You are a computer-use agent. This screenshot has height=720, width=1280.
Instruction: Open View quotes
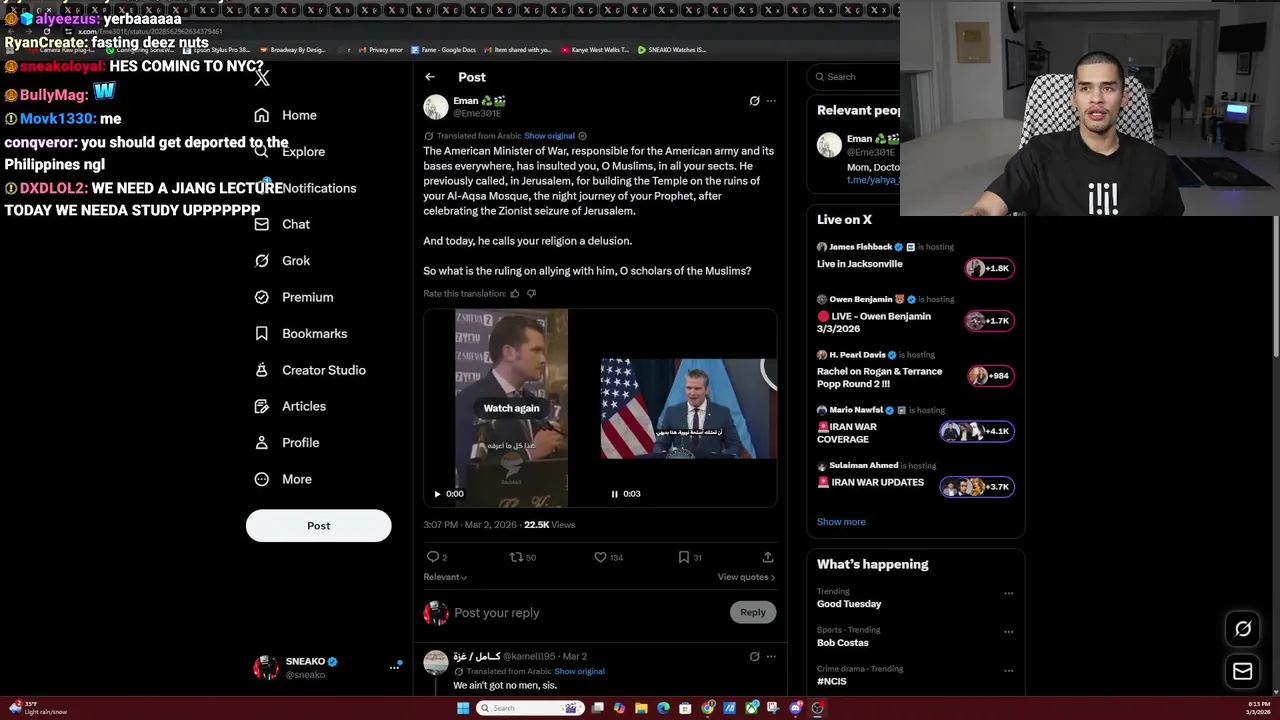click(746, 577)
